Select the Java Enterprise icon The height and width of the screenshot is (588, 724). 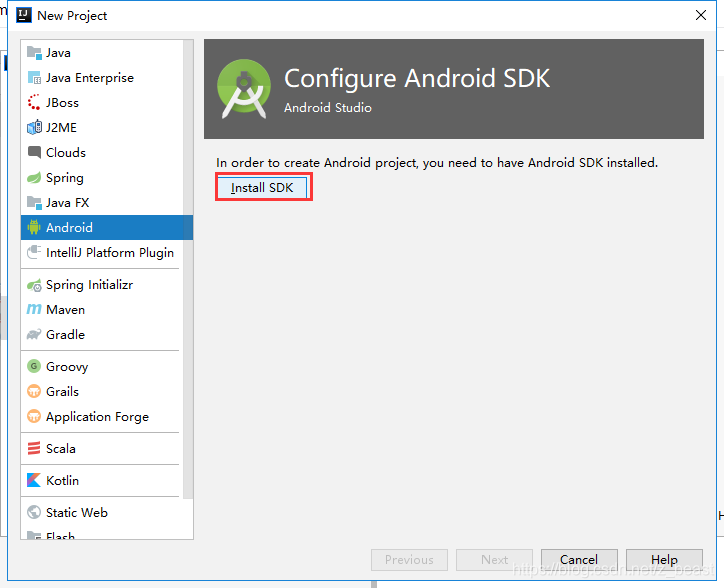tap(34, 78)
